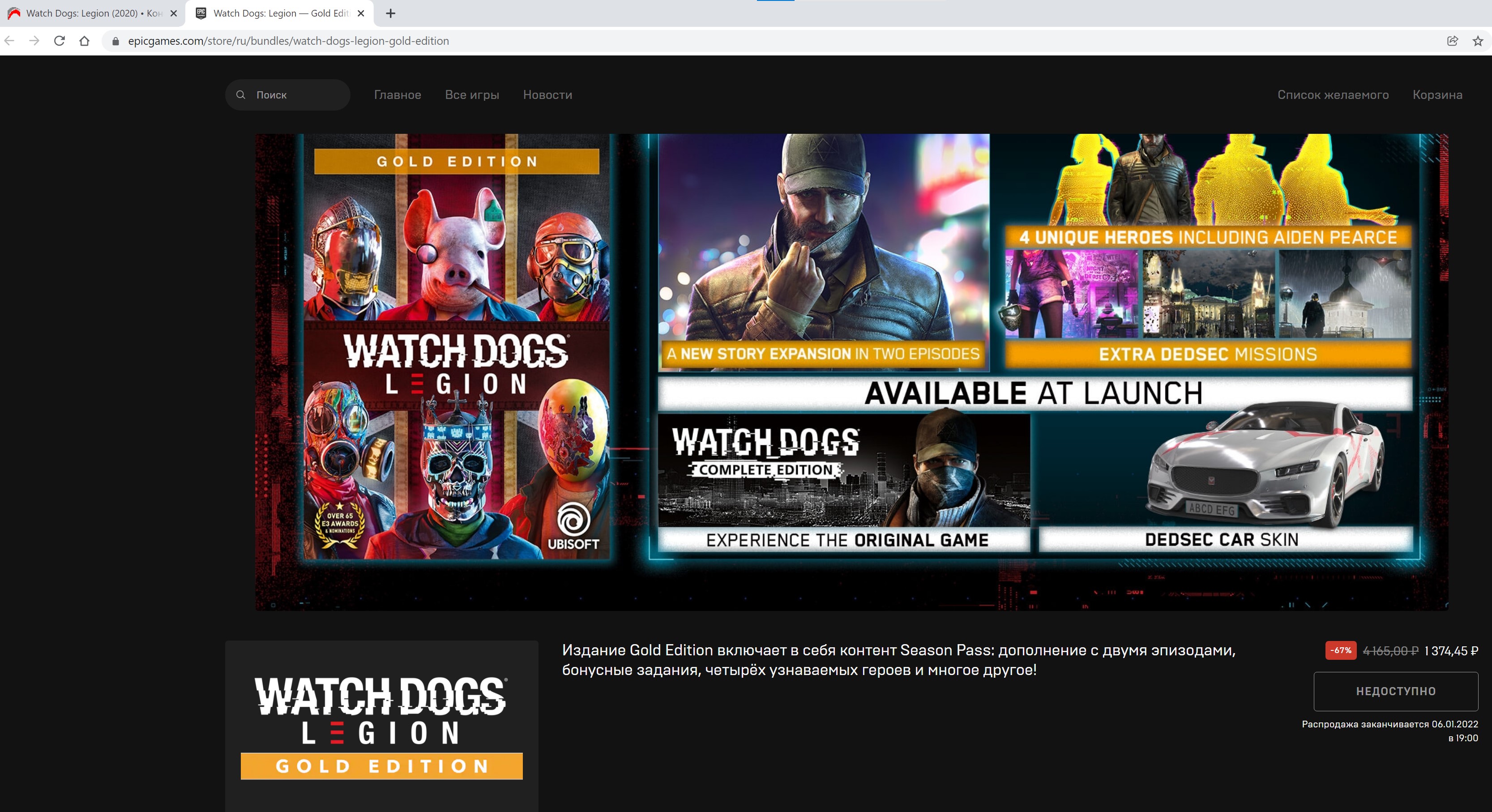The height and width of the screenshot is (812, 1492).
Task: Open Список желаемого link
Action: [1333, 94]
